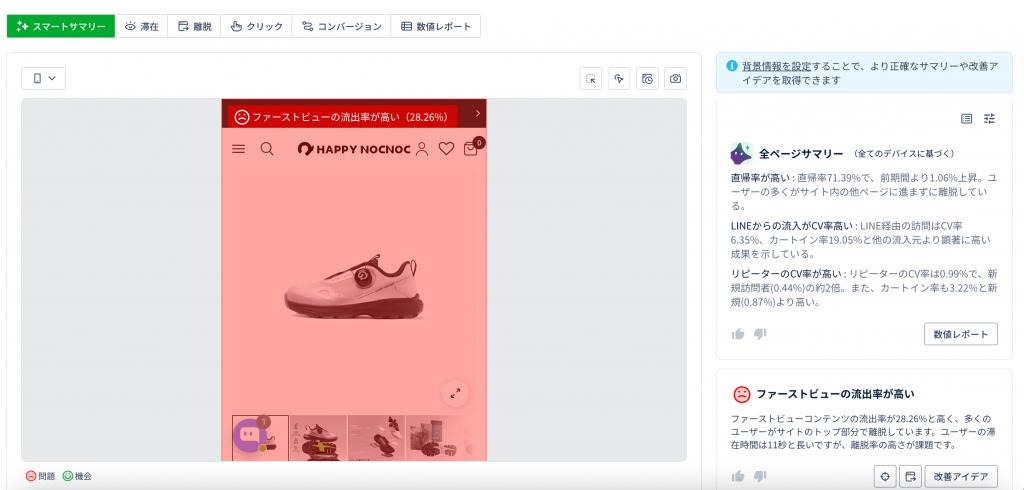
Task: Click the crosshair locate icon in issue card
Action: [x=884, y=477]
